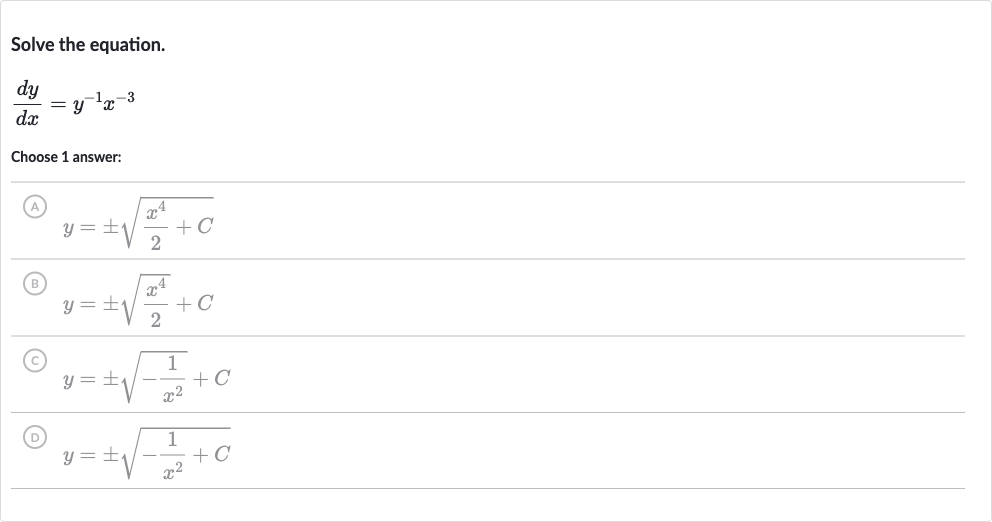Click the '+C' term in option D

pos(211,454)
